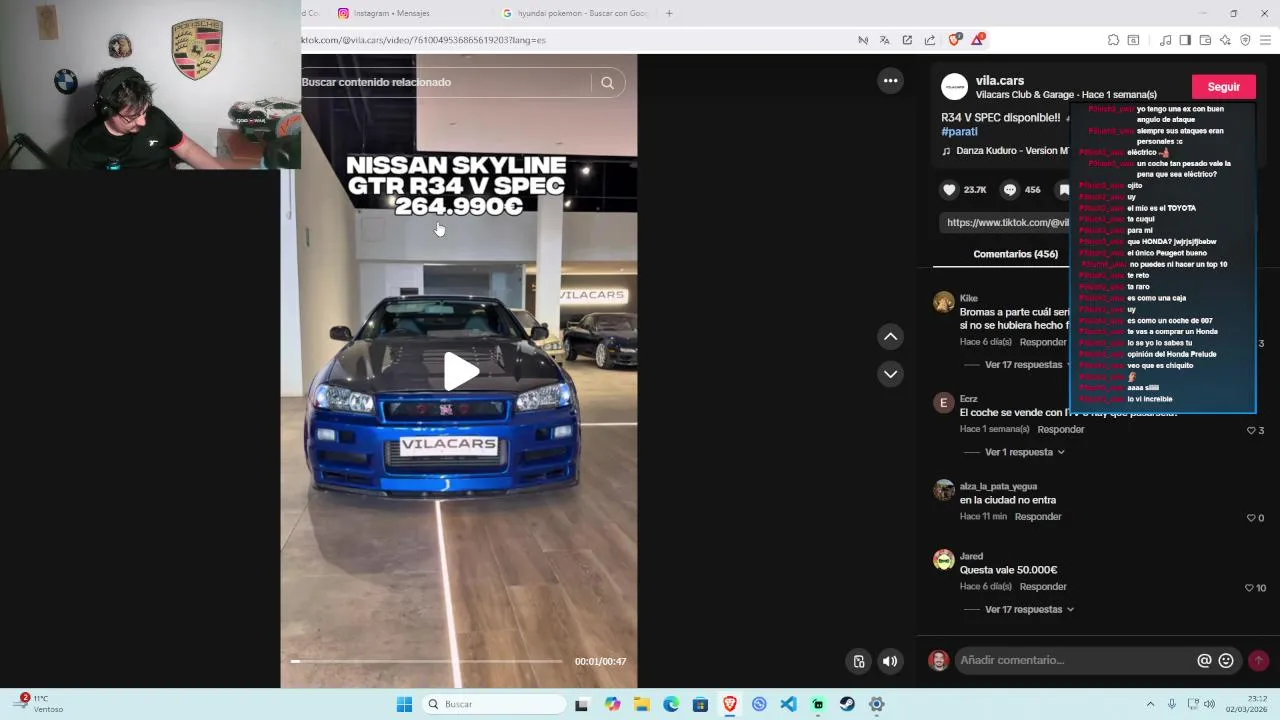Open Brave Rewards triangle icon
Viewport: 1280px width, 720px height.
click(x=977, y=40)
